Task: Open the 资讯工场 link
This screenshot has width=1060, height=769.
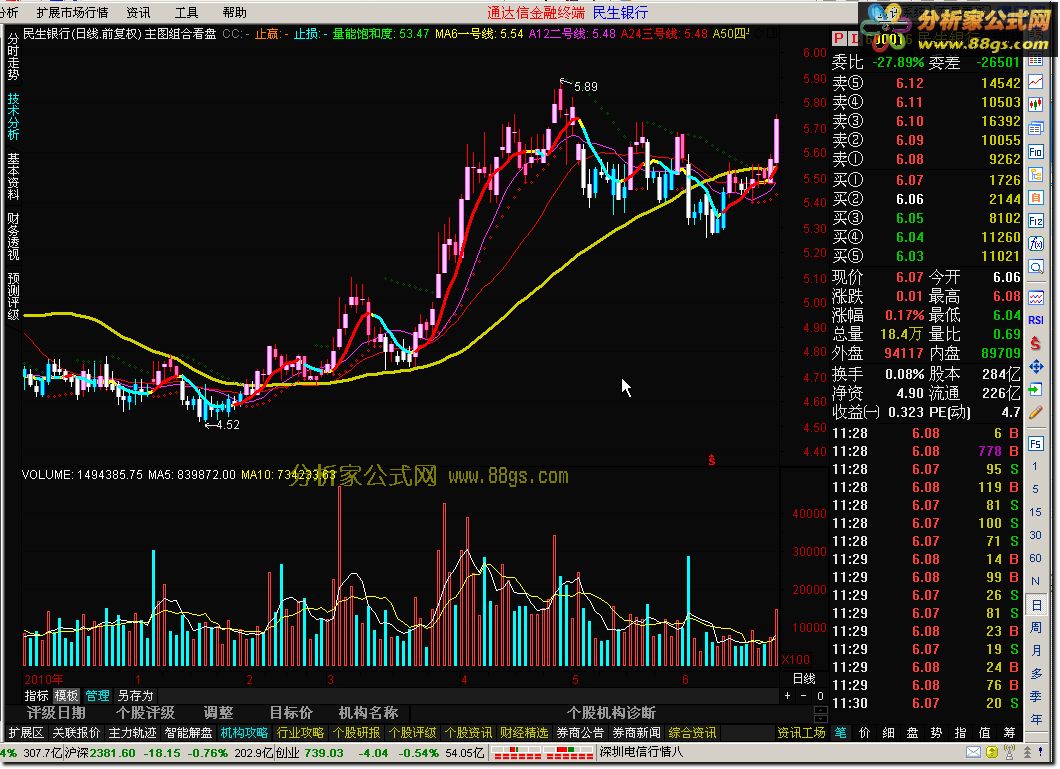Action: 801,733
